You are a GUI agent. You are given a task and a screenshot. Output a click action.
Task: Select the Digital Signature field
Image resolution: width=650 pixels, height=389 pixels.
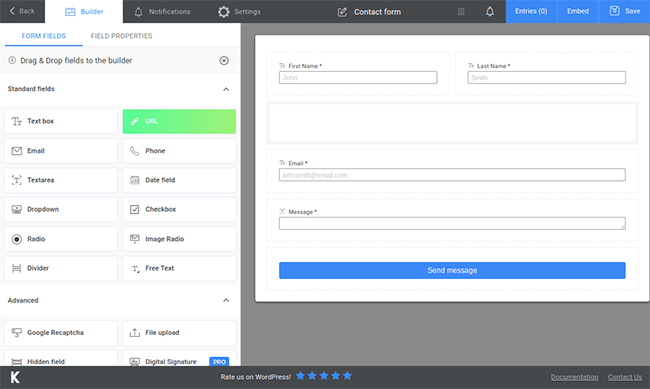tap(179, 358)
